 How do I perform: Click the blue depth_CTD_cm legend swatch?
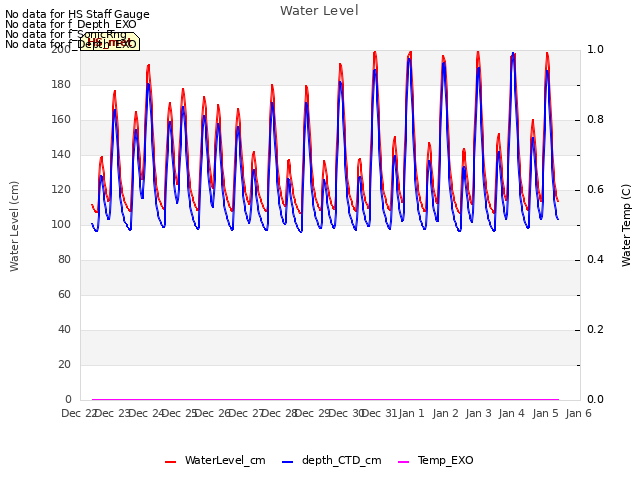click(287, 462)
